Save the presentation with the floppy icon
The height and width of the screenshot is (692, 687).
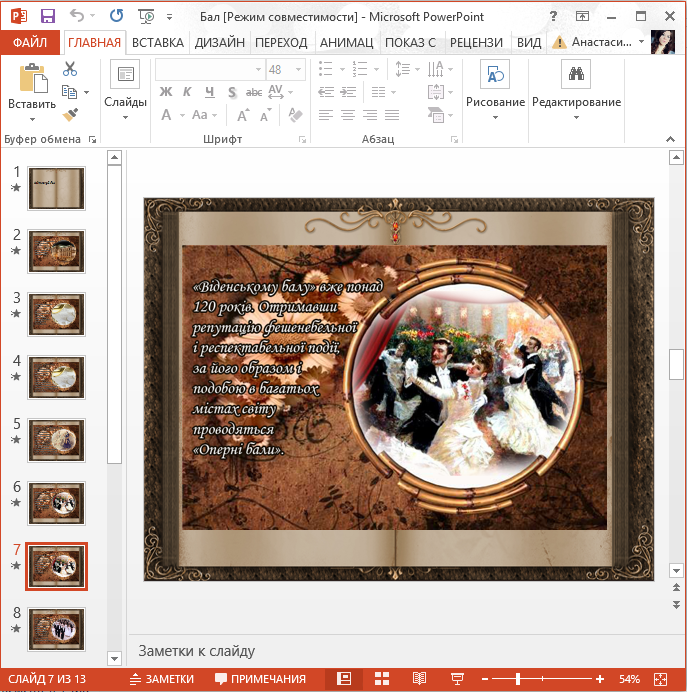[48, 16]
